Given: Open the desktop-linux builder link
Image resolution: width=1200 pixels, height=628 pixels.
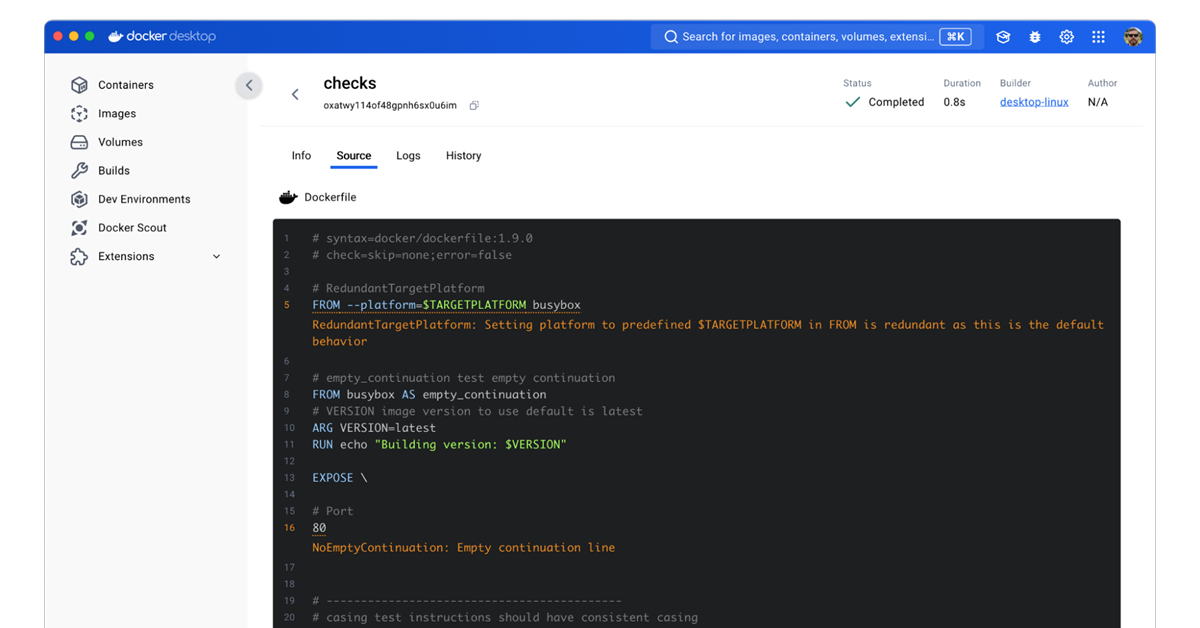Looking at the screenshot, I should [x=1034, y=101].
